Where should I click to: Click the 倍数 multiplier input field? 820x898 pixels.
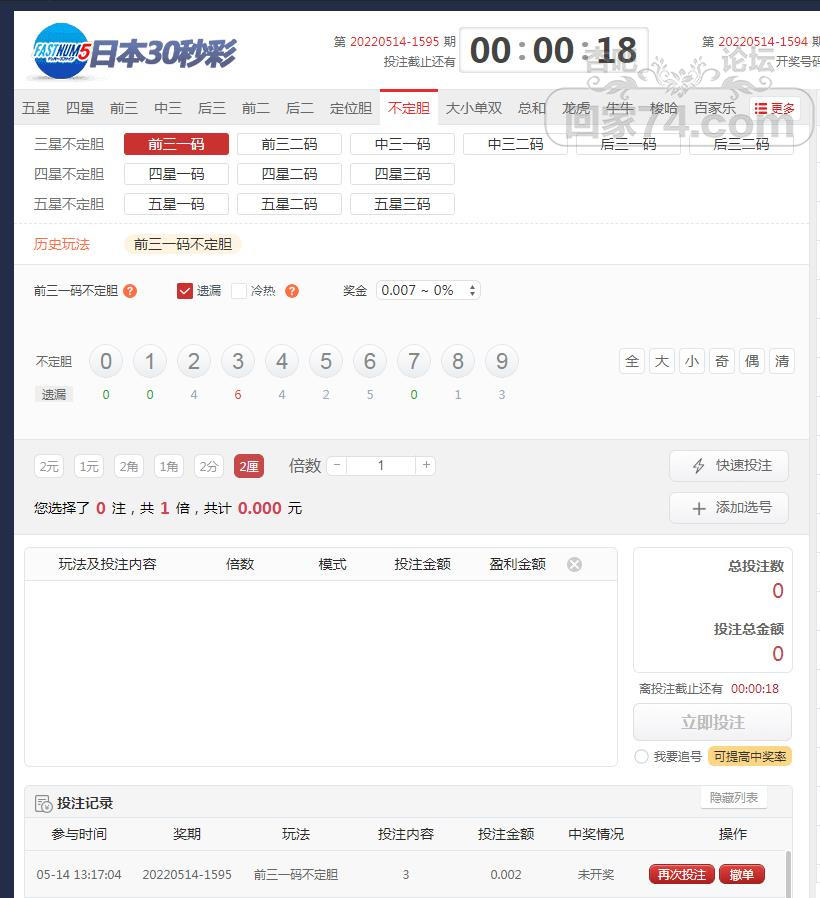coord(381,465)
